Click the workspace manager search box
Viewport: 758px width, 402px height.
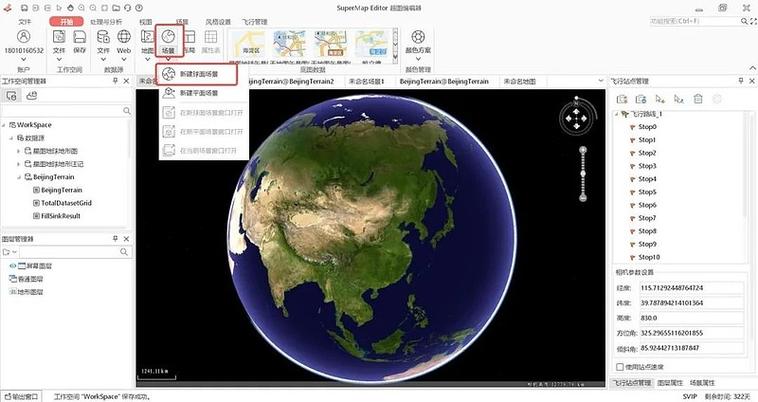tap(62, 111)
